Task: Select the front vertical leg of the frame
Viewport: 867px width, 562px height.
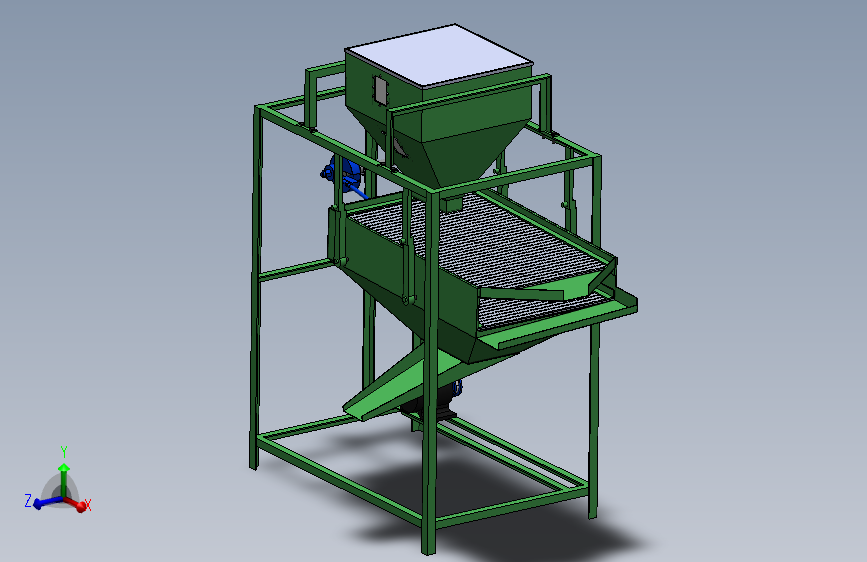Action: tap(430, 371)
